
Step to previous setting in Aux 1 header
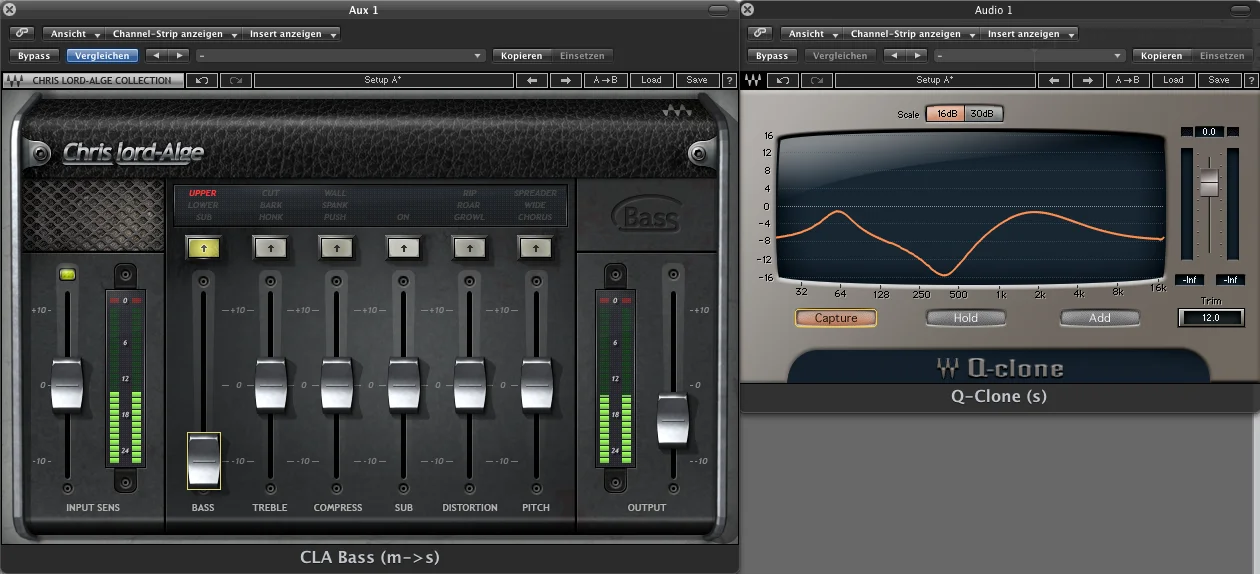tap(156, 56)
